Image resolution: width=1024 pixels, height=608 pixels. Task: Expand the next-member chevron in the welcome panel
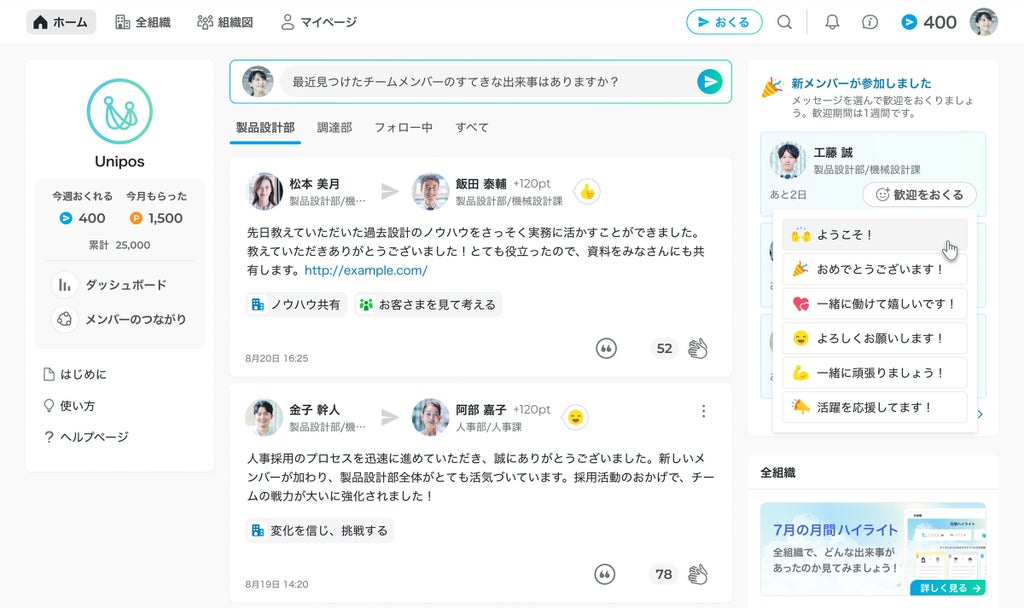(980, 414)
